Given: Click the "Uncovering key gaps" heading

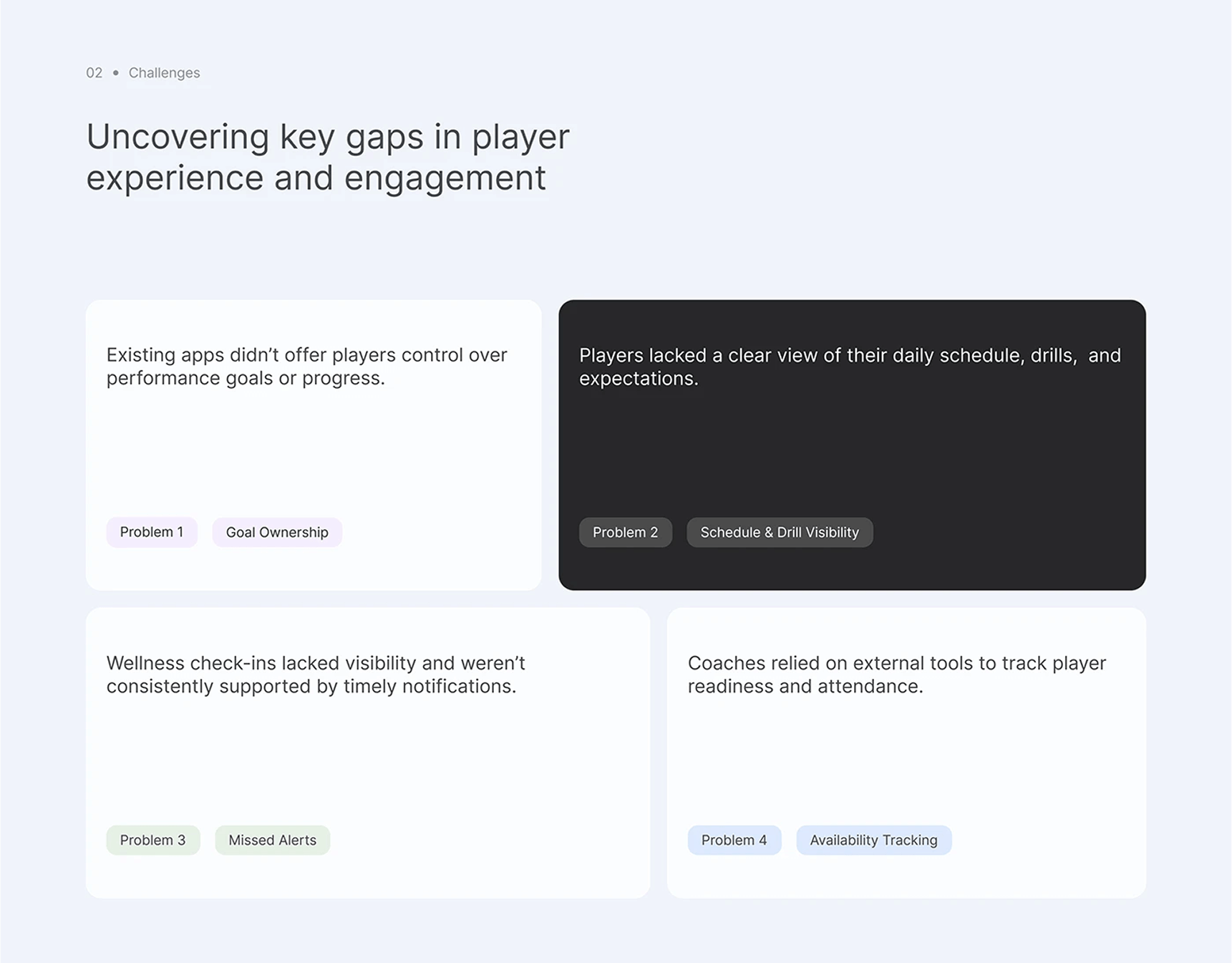Looking at the screenshot, I should click(328, 157).
